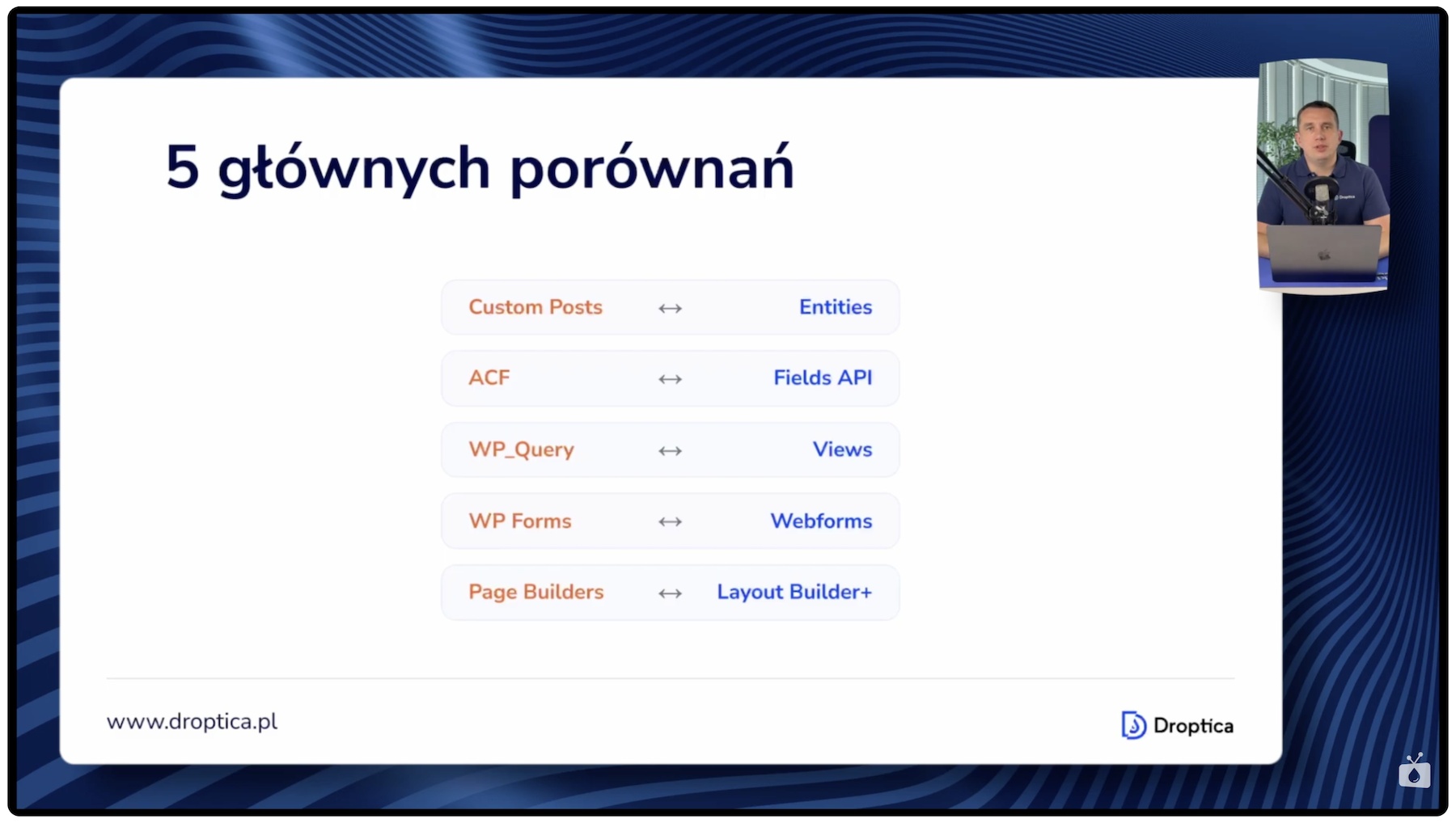Select the arrow between Custom Posts and Entities
Screen dimensions: 1456x827
(x=671, y=307)
